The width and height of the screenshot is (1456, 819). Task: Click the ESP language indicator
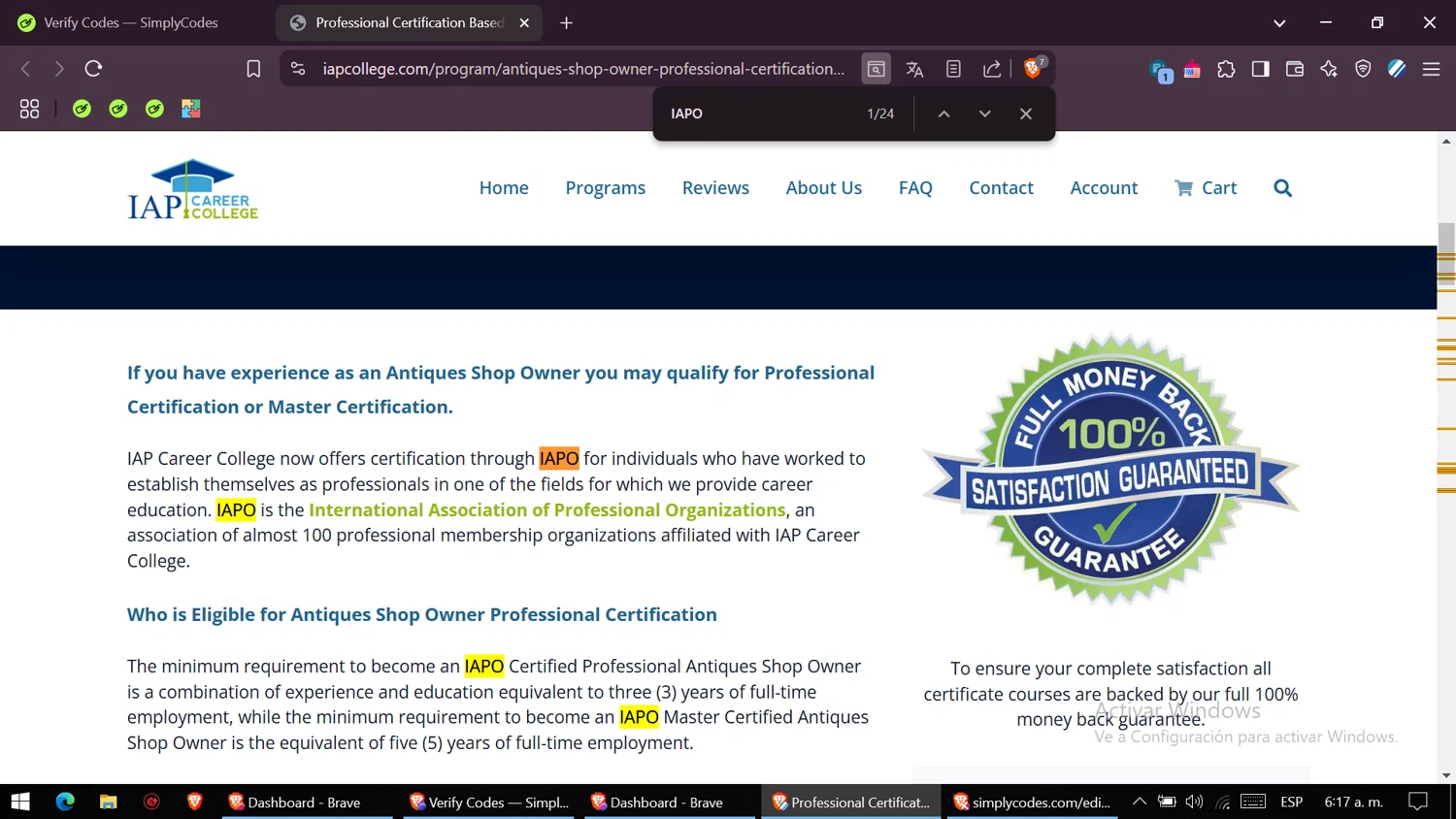[1291, 802]
